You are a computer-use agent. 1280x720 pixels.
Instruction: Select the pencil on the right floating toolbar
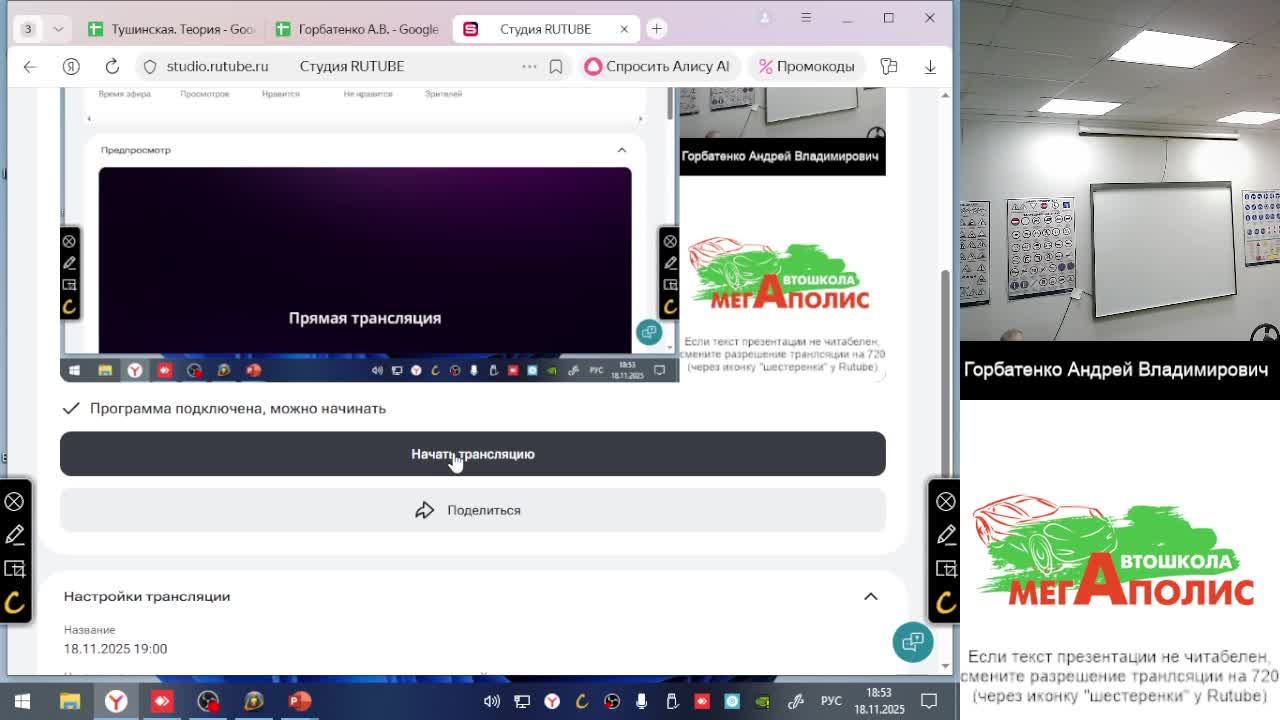(946, 535)
